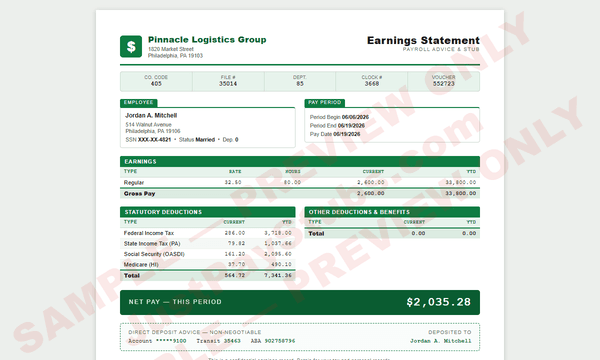This screenshot has height=360, width=600.
Task: Click the Medicare current value 37.70
Action: click(x=236, y=264)
